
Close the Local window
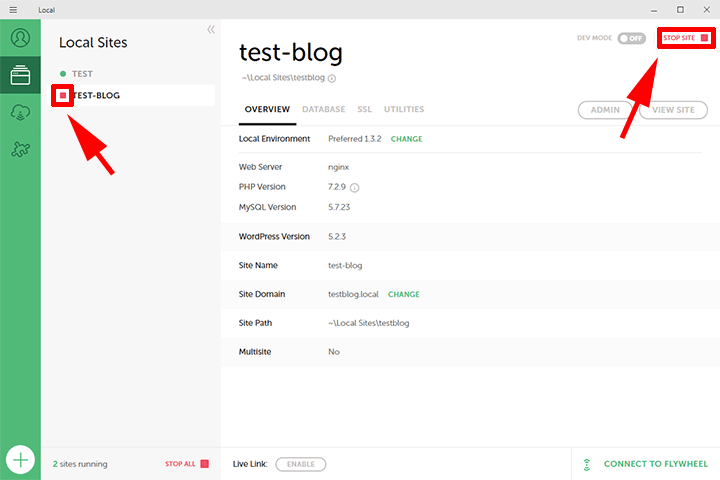707,10
